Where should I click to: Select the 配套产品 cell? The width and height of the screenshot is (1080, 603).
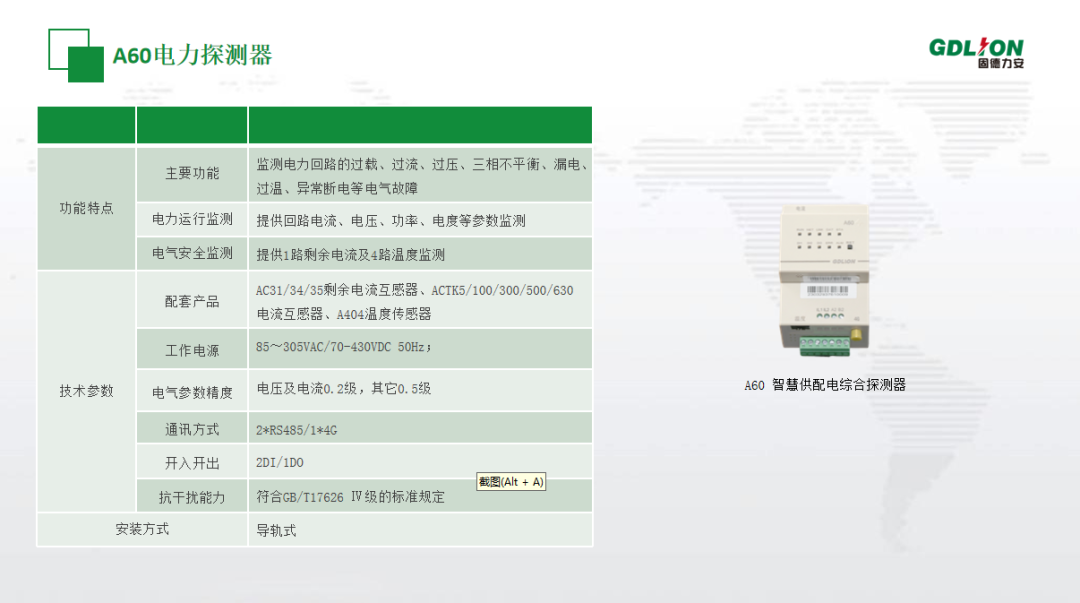[192, 301]
